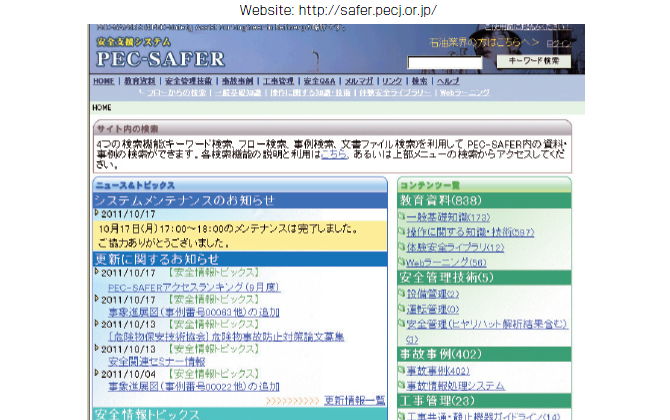Viewport: 670px width, 420px height.
Task: Click the コンテンツ一覧 panel title
Action: pyautogui.click(x=430, y=185)
